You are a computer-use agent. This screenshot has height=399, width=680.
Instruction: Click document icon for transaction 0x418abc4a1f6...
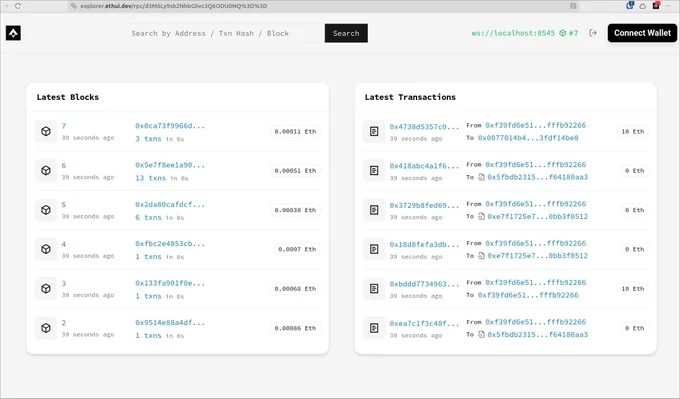[x=374, y=170]
